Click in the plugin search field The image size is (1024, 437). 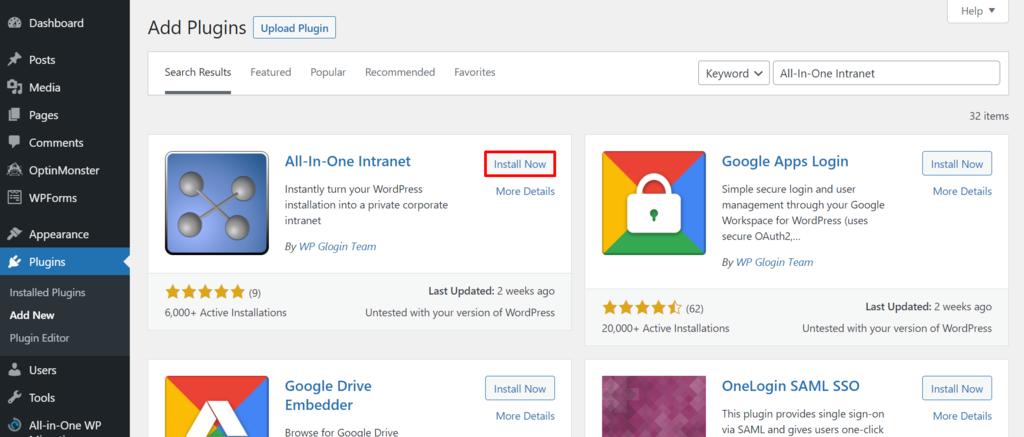click(x=885, y=73)
